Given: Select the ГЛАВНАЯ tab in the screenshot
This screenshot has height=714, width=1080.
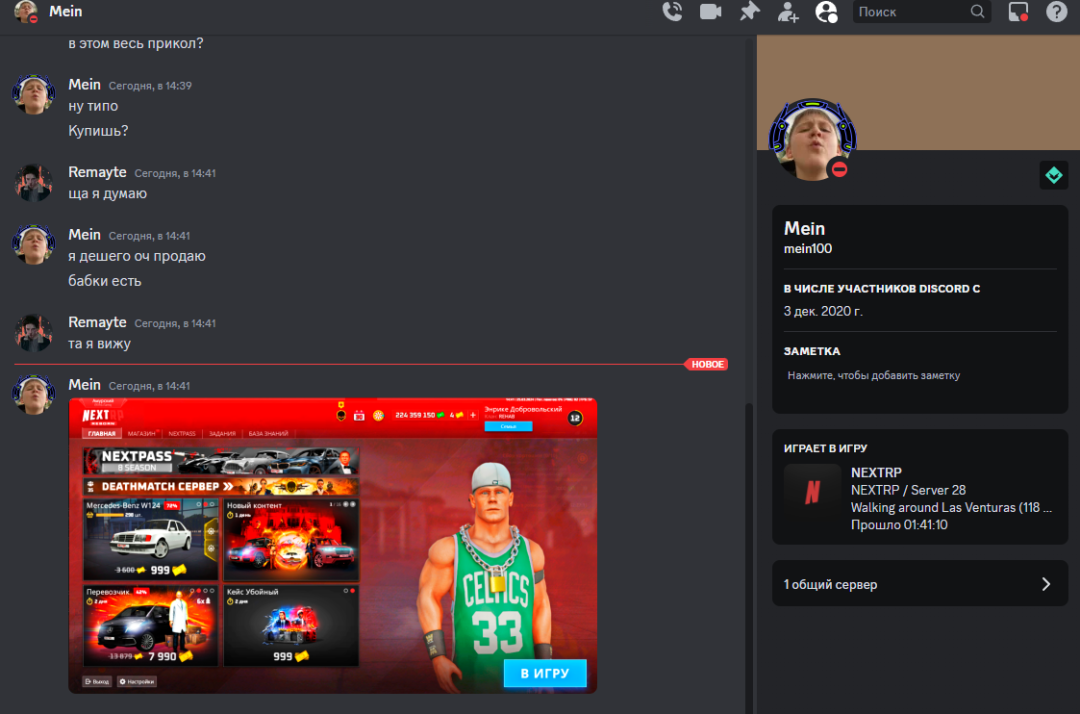Looking at the screenshot, I should pos(101,434).
